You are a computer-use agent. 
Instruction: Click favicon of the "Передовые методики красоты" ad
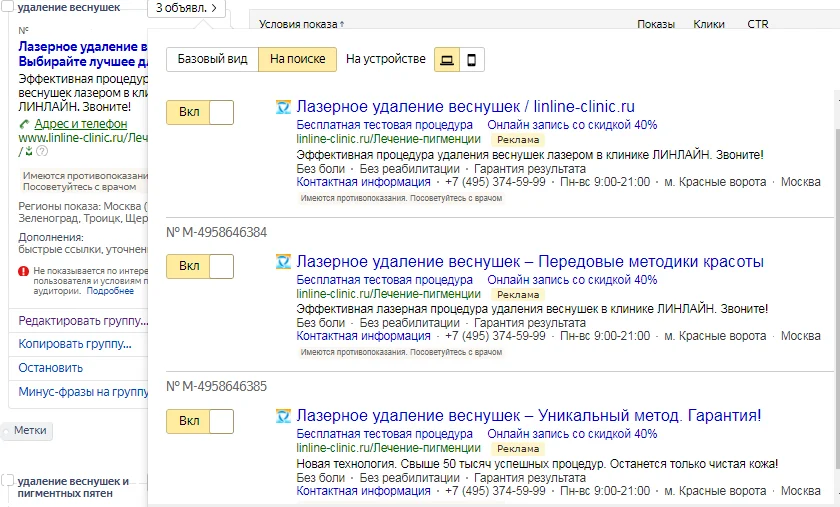pyautogui.click(x=283, y=262)
